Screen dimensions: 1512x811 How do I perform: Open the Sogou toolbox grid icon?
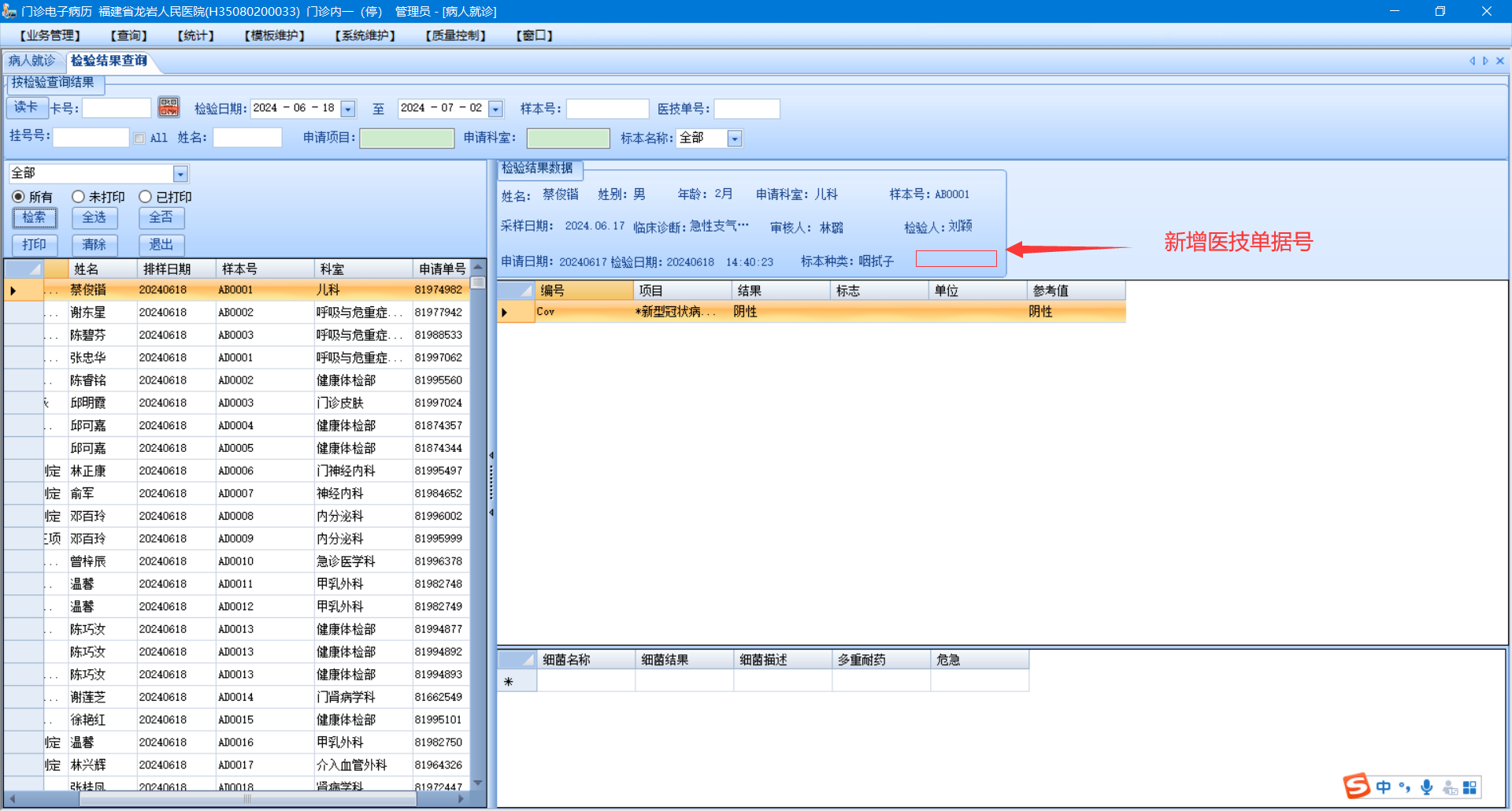coord(1469,787)
